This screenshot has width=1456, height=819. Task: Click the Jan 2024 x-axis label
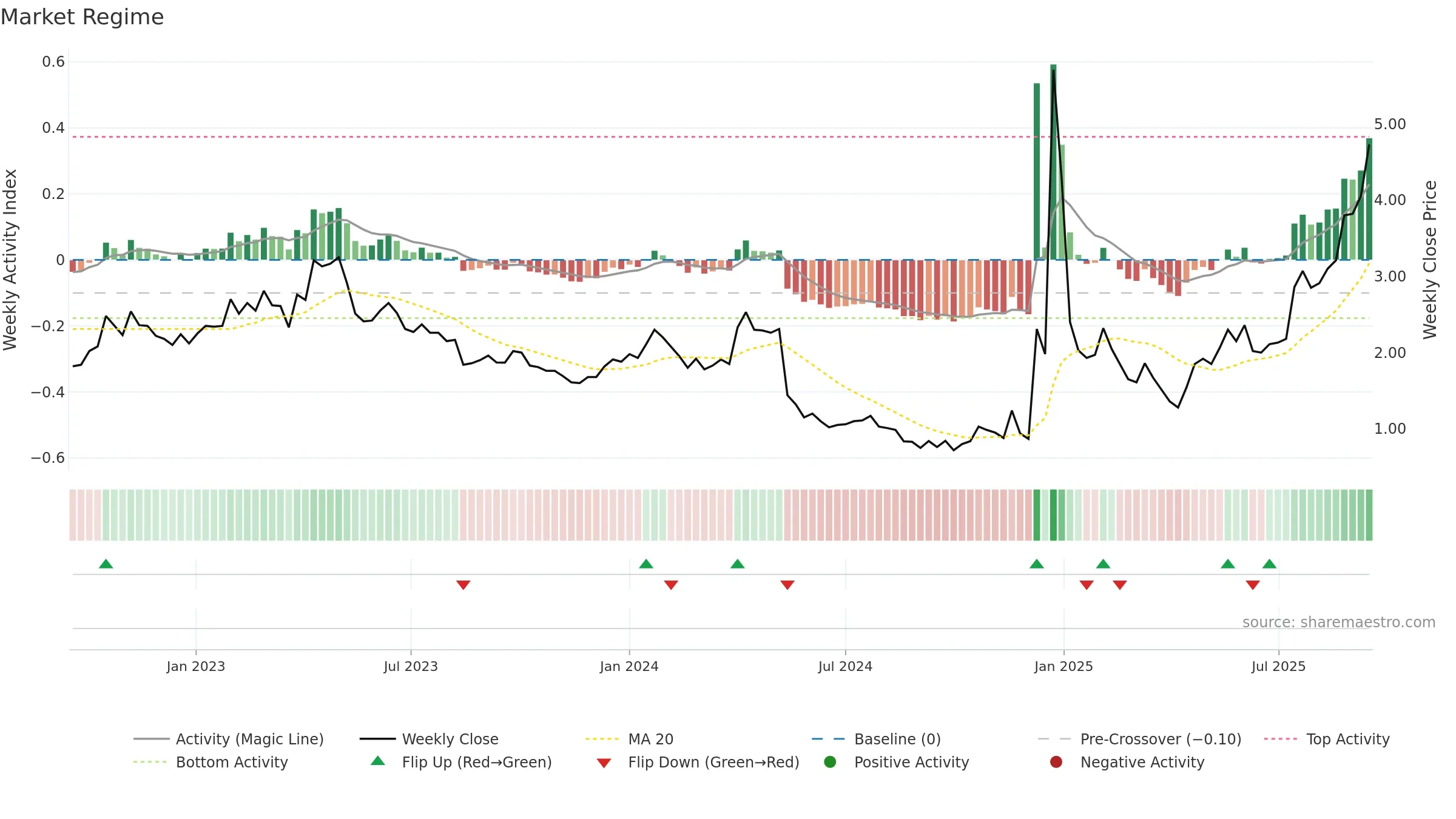coord(629,666)
